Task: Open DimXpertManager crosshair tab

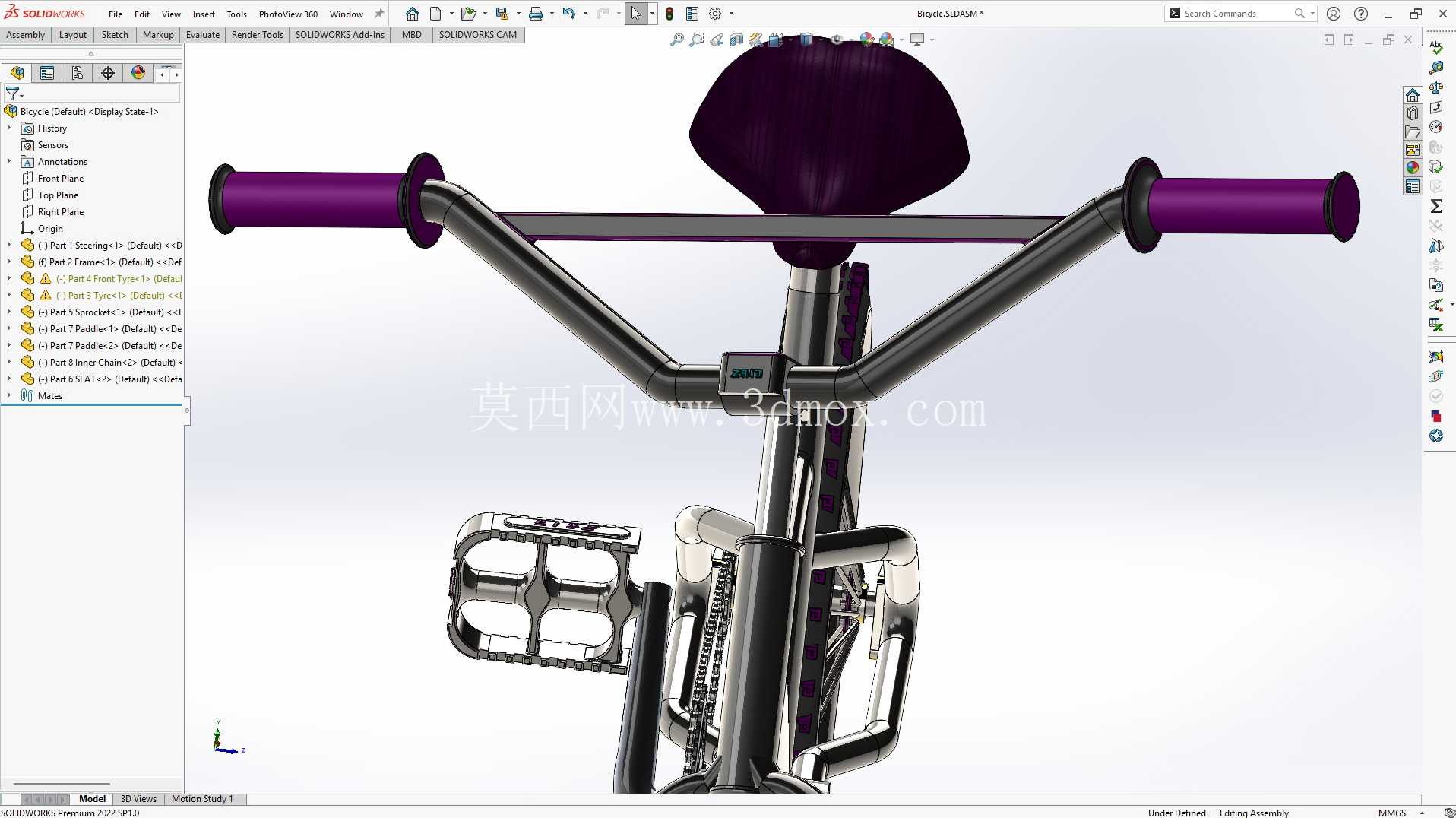Action: [x=108, y=73]
